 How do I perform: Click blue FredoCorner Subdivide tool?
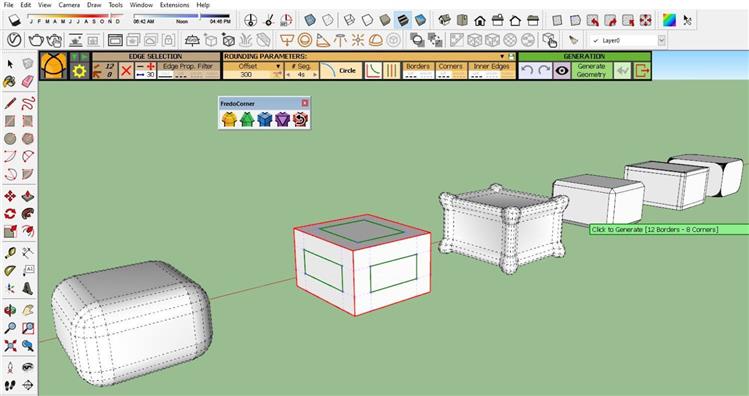pyautogui.click(x=265, y=119)
